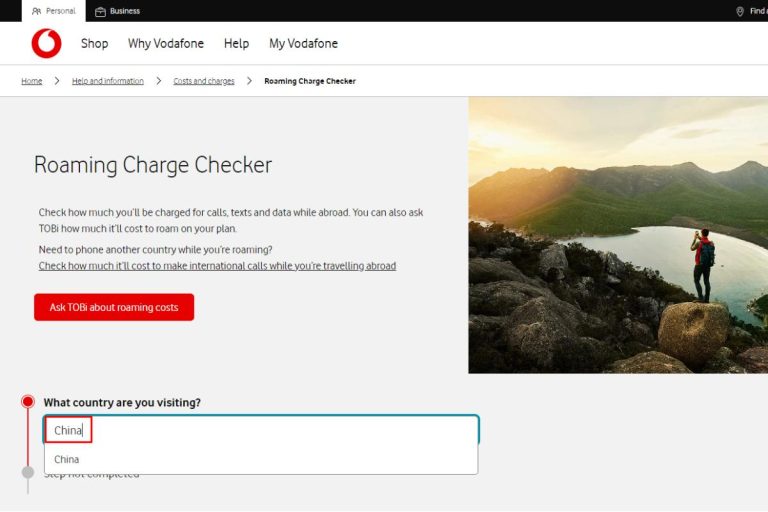768x512 pixels.
Task: Open the international calls cost link
Action: click(x=217, y=266)
